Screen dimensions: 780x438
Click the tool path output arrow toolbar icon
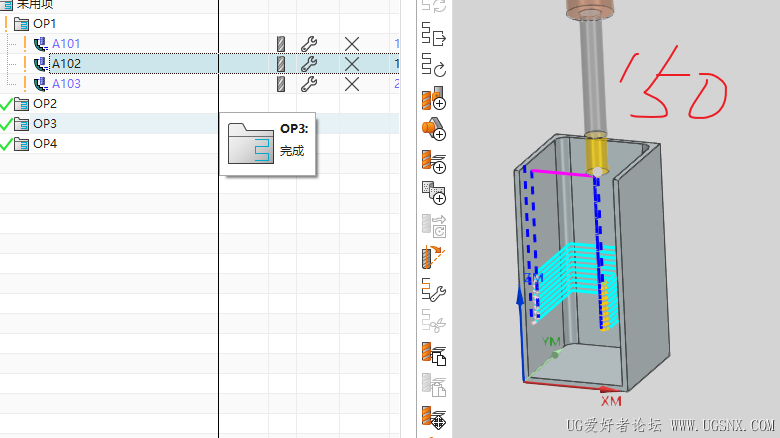click(x=434, y=34)
